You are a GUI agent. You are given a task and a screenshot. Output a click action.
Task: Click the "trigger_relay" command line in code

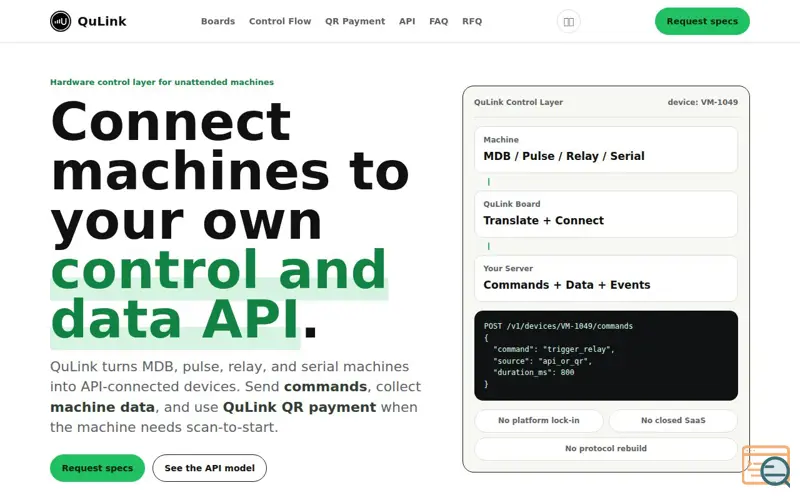[x=554, y=349]
